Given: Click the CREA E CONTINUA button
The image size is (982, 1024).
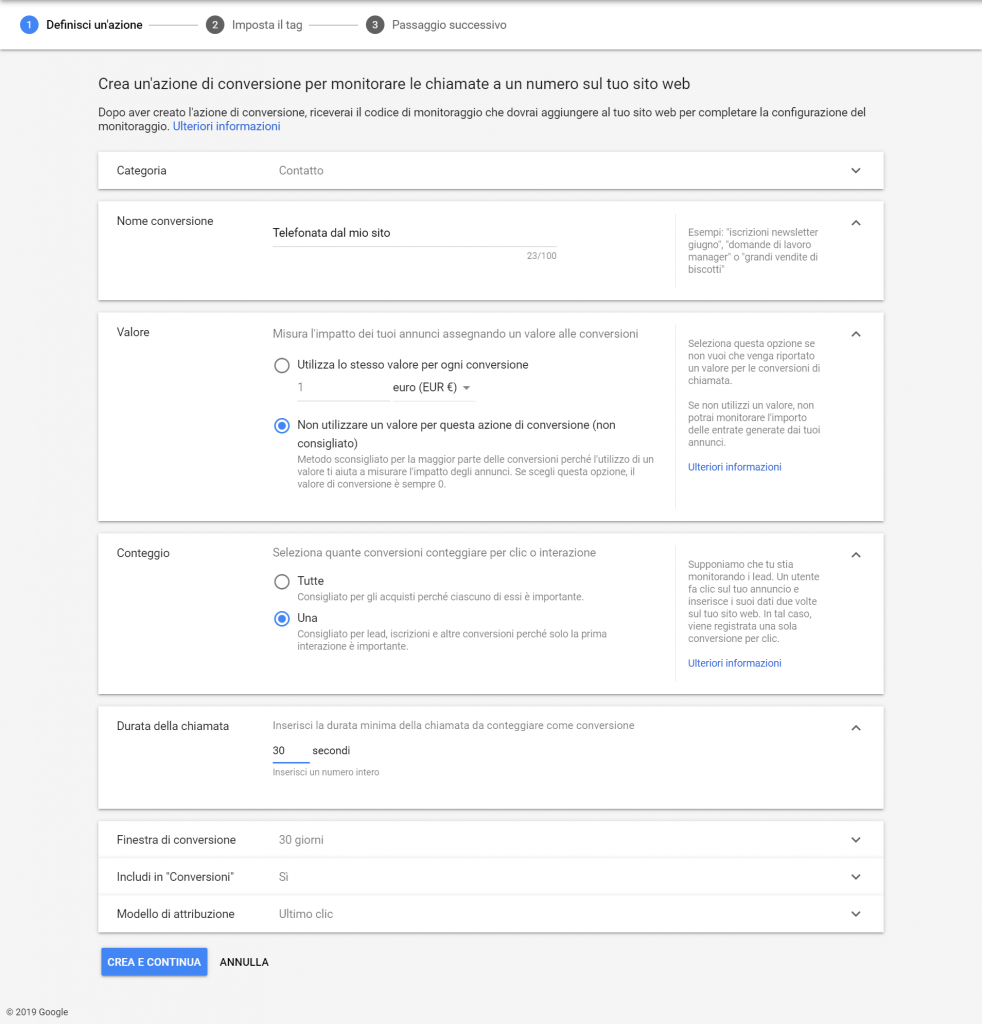Looking at the screenshot, I should (154, 962).
